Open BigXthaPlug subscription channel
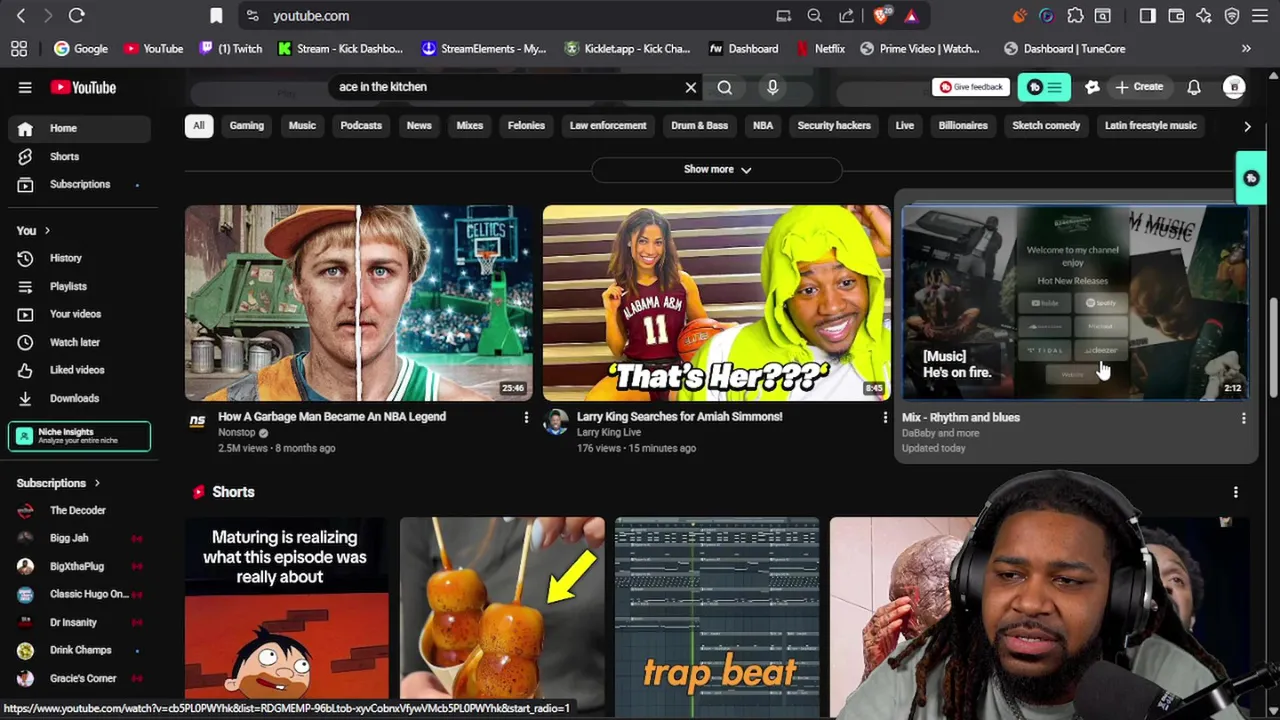This screenshot has height=720, width=1280. [79, 566]
